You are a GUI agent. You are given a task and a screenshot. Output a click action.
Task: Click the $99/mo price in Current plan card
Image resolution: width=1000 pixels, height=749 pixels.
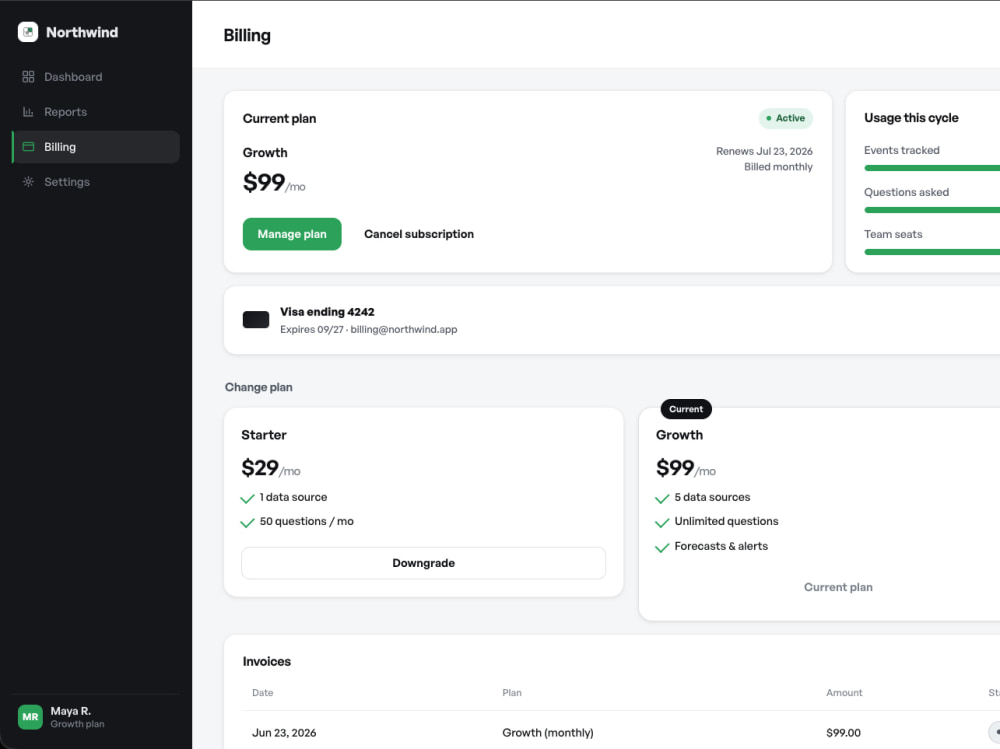[274, 183]
